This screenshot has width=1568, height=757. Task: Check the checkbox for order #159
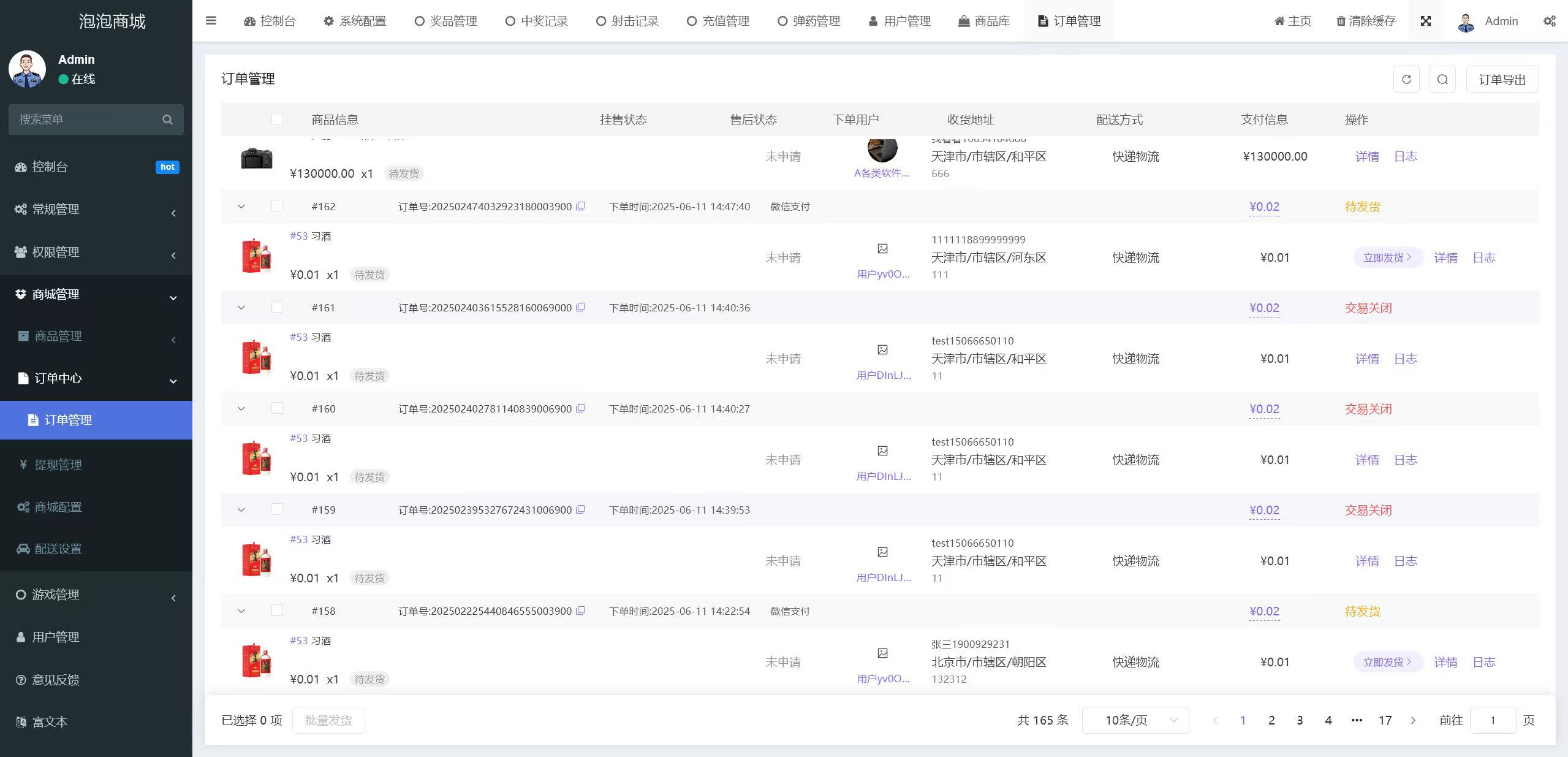point(277,509)
